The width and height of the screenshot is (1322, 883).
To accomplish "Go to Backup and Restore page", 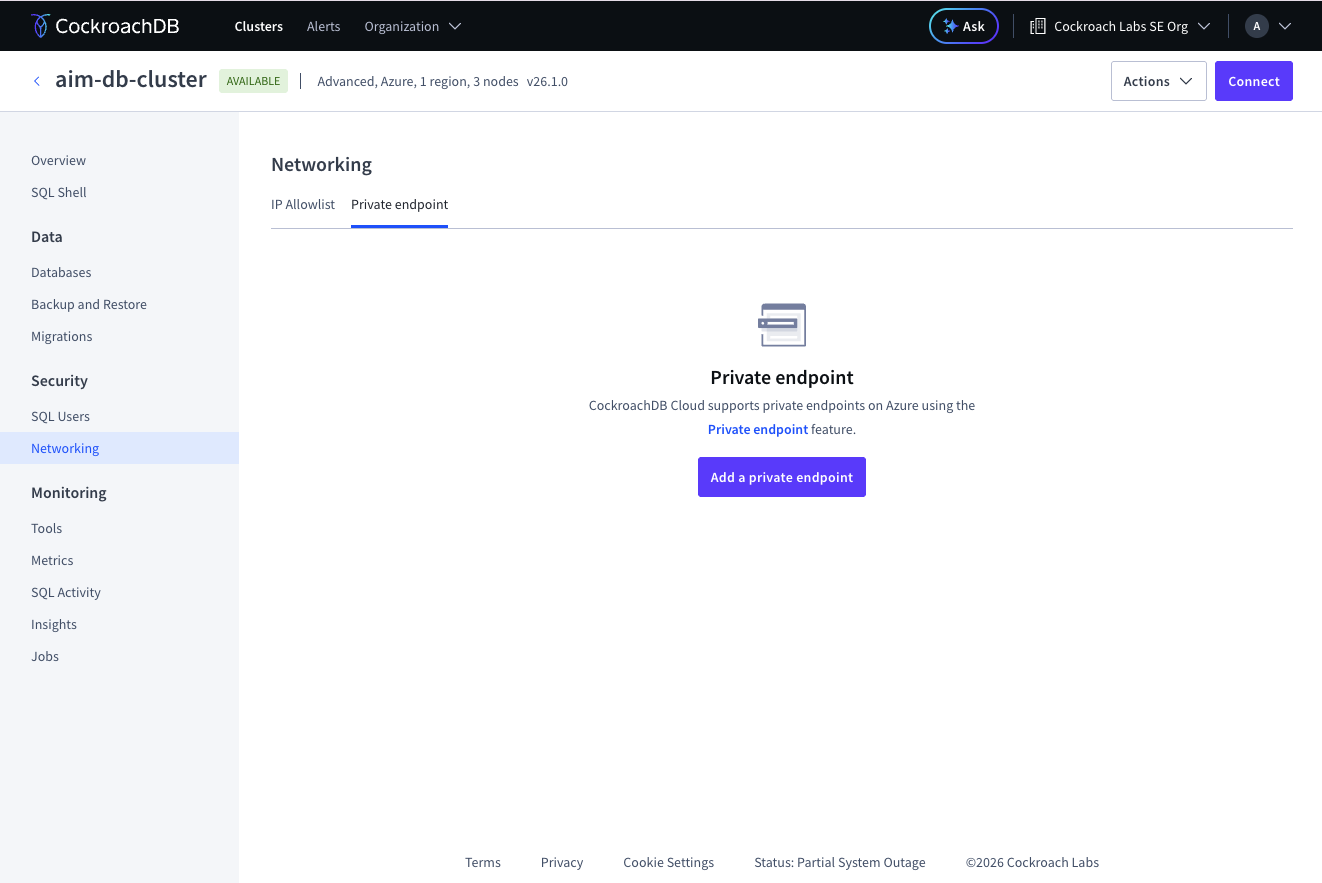I will (89, 304).
